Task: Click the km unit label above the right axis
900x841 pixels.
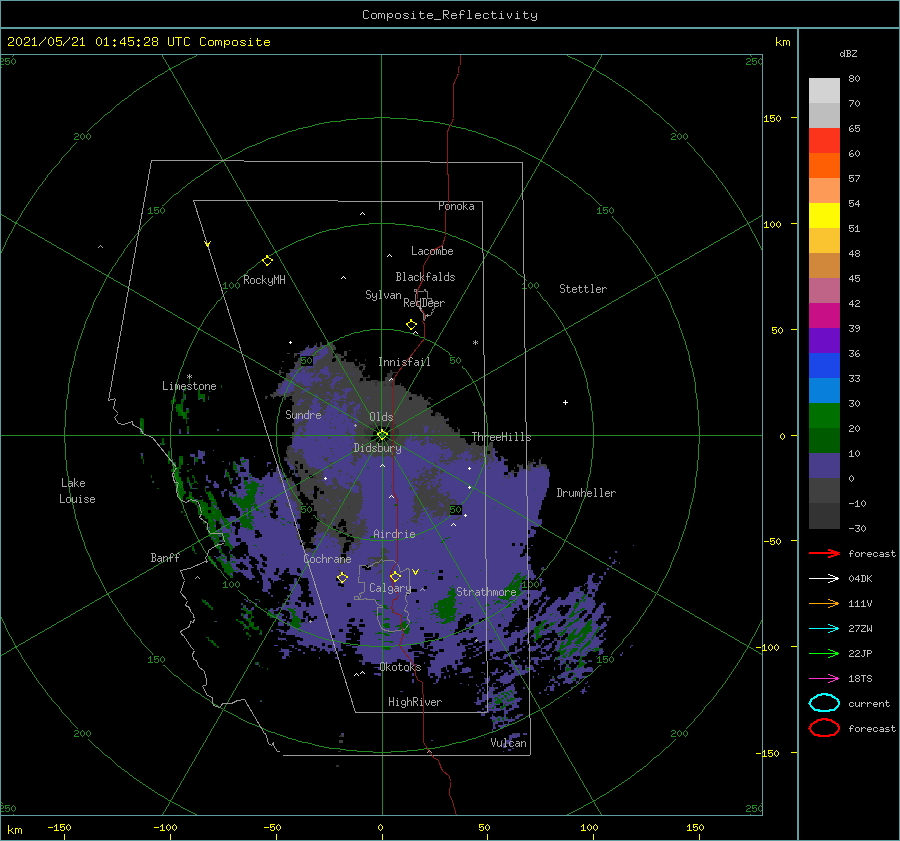Action: pyautogui.click(x=783, y=42)
